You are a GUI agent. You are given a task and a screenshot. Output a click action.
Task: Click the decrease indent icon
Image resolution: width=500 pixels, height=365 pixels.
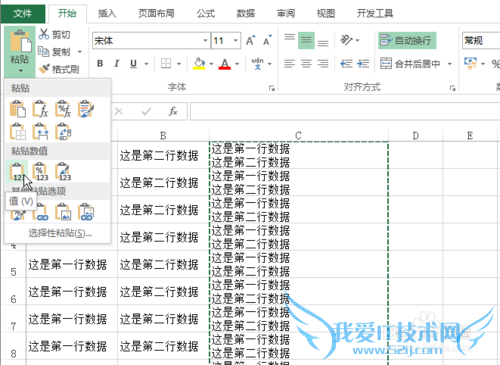pyautogui.click(x=346, y=63)
